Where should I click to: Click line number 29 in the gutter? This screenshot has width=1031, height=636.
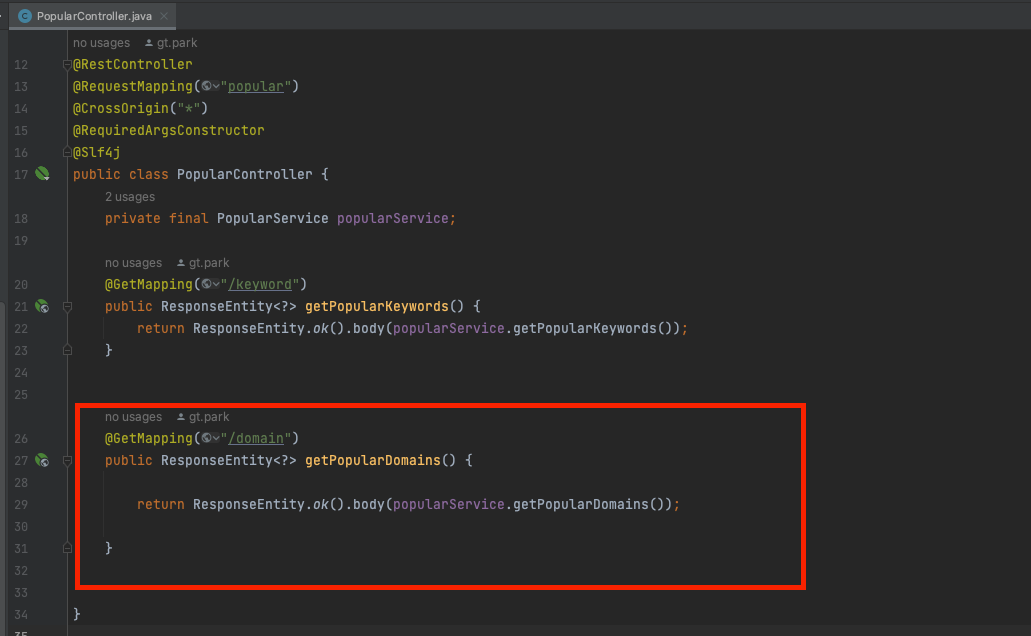point(21,504)
